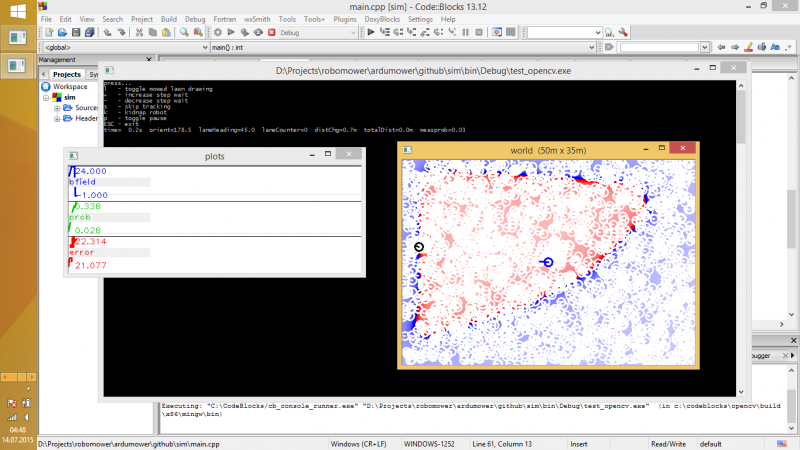This screenshot has height=450, width=800.
Task: Click the highlighter pen icon
Action: (748, 47)
